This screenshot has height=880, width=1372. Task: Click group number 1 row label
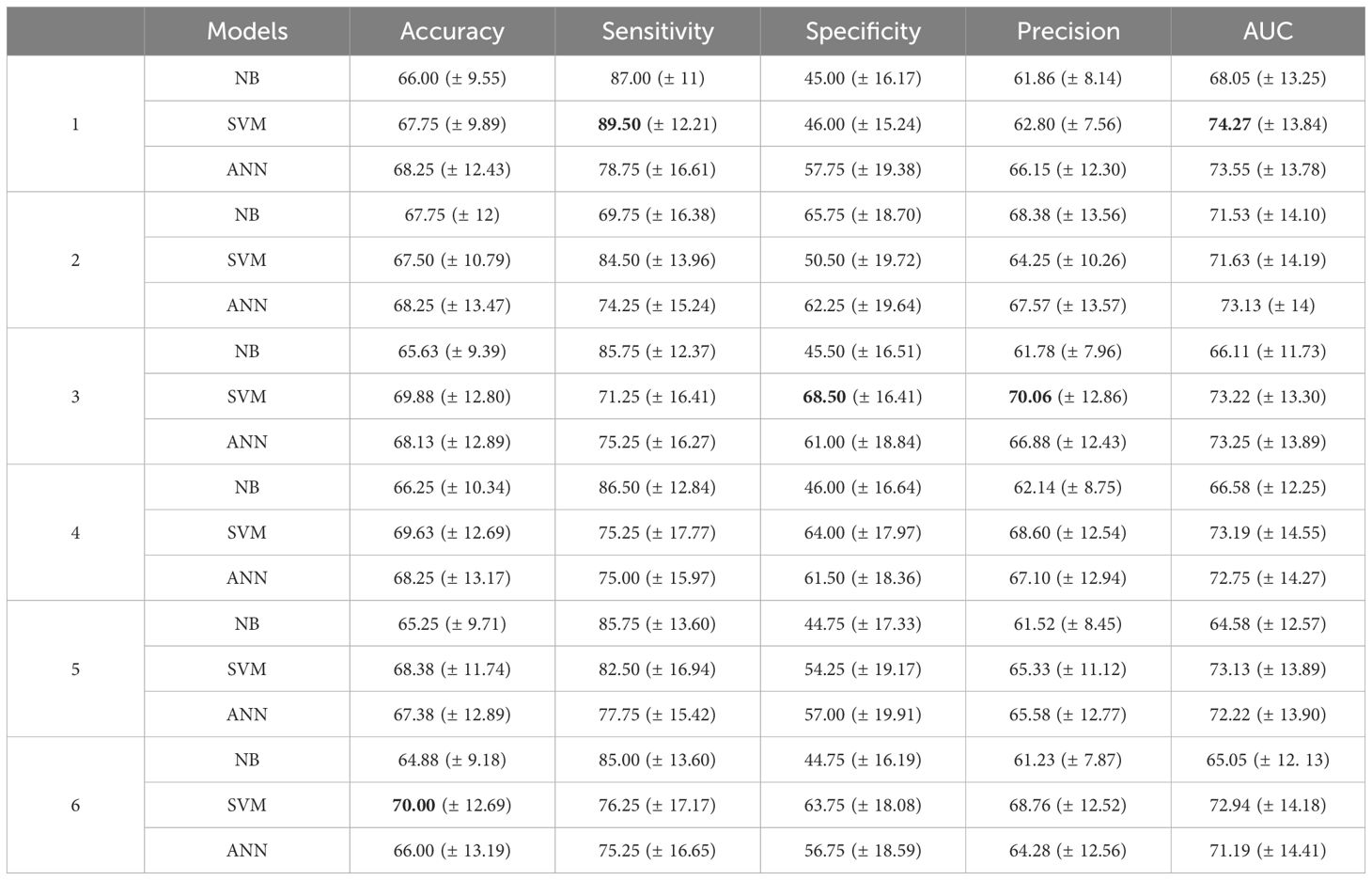point(75,124)
